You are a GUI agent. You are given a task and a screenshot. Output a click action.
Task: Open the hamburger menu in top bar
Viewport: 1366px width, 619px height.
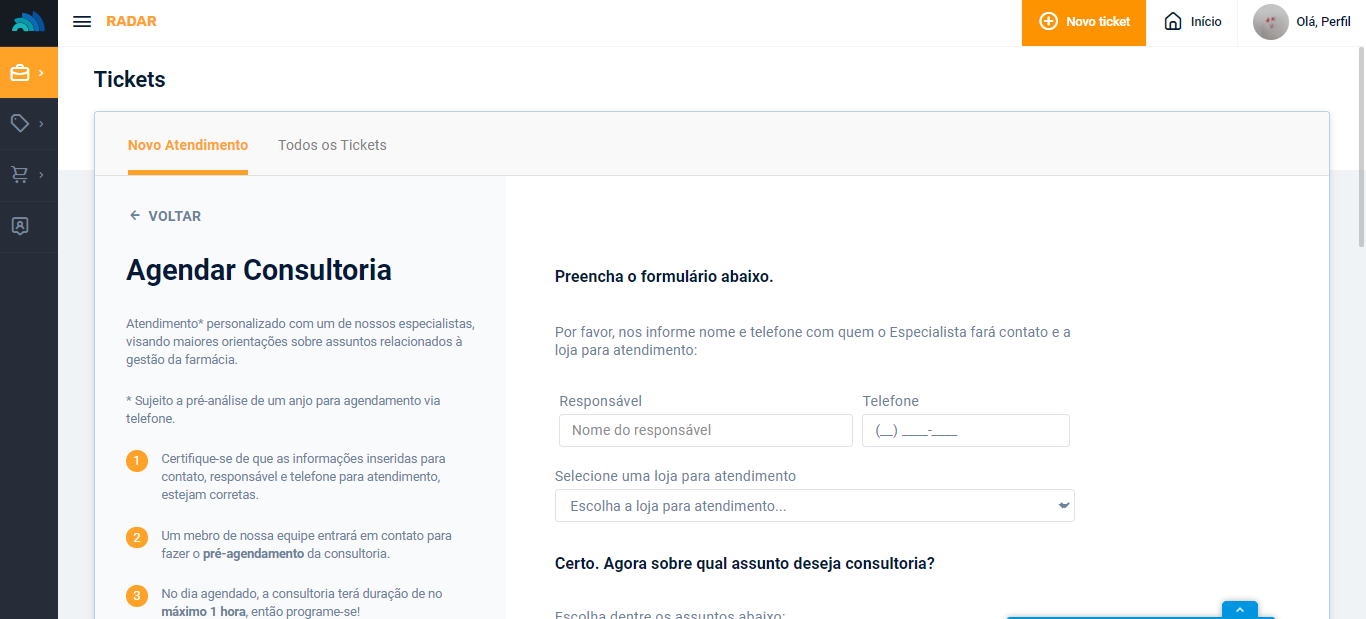[82, 22]
